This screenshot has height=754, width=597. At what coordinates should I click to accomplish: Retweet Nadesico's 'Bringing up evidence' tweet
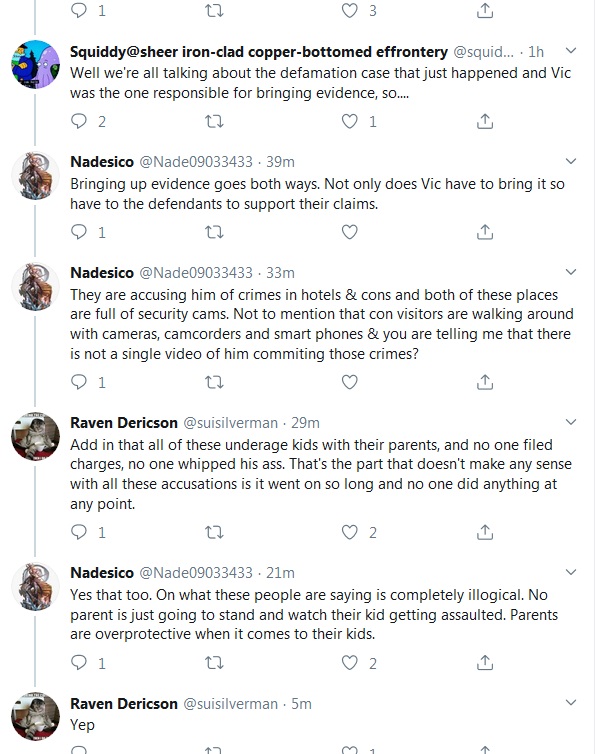coord(214,232)
